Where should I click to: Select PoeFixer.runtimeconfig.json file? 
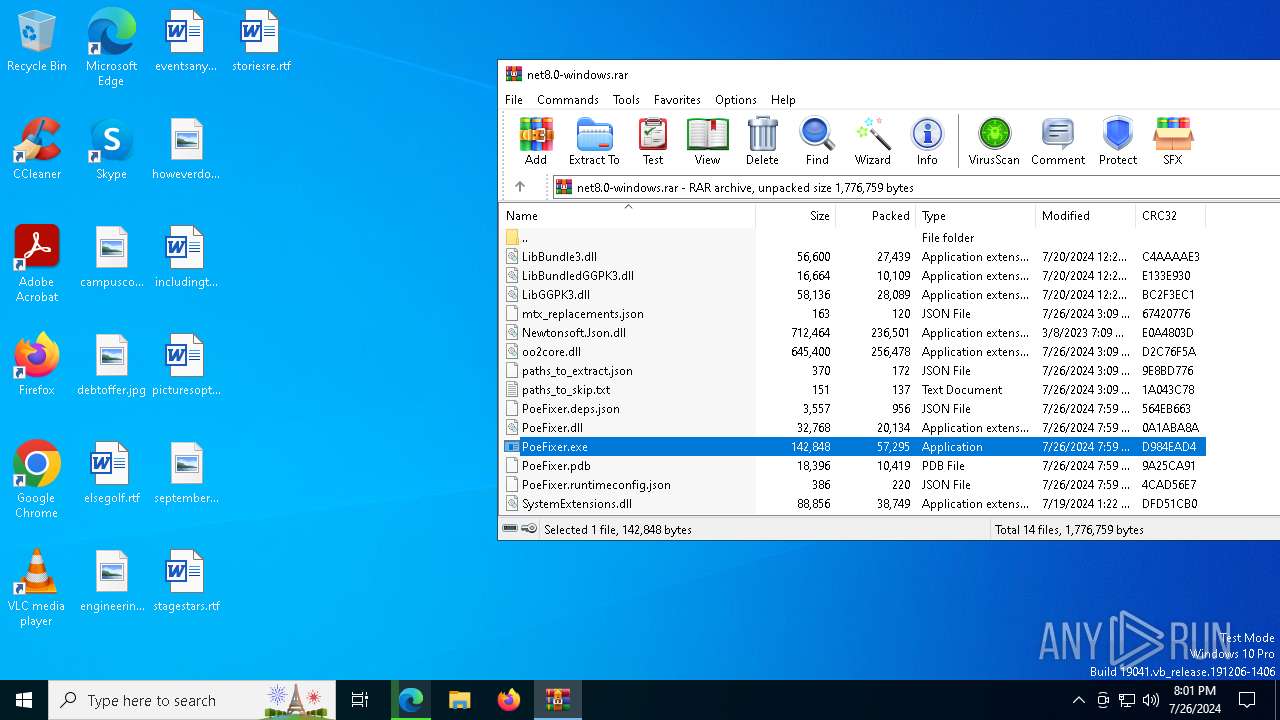coord(853,485)
